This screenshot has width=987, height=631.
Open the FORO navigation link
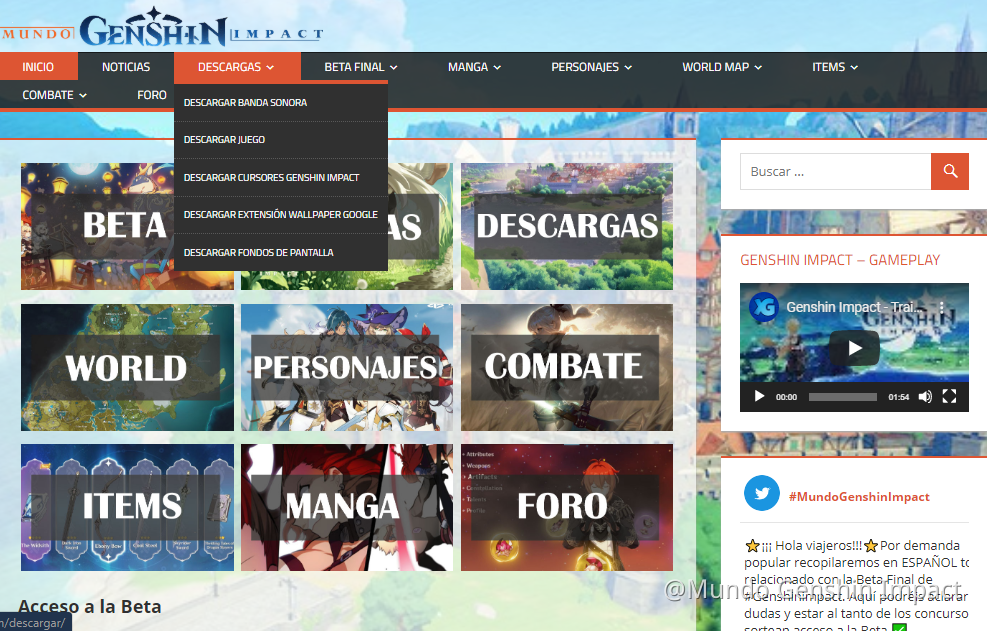point(152,94)
